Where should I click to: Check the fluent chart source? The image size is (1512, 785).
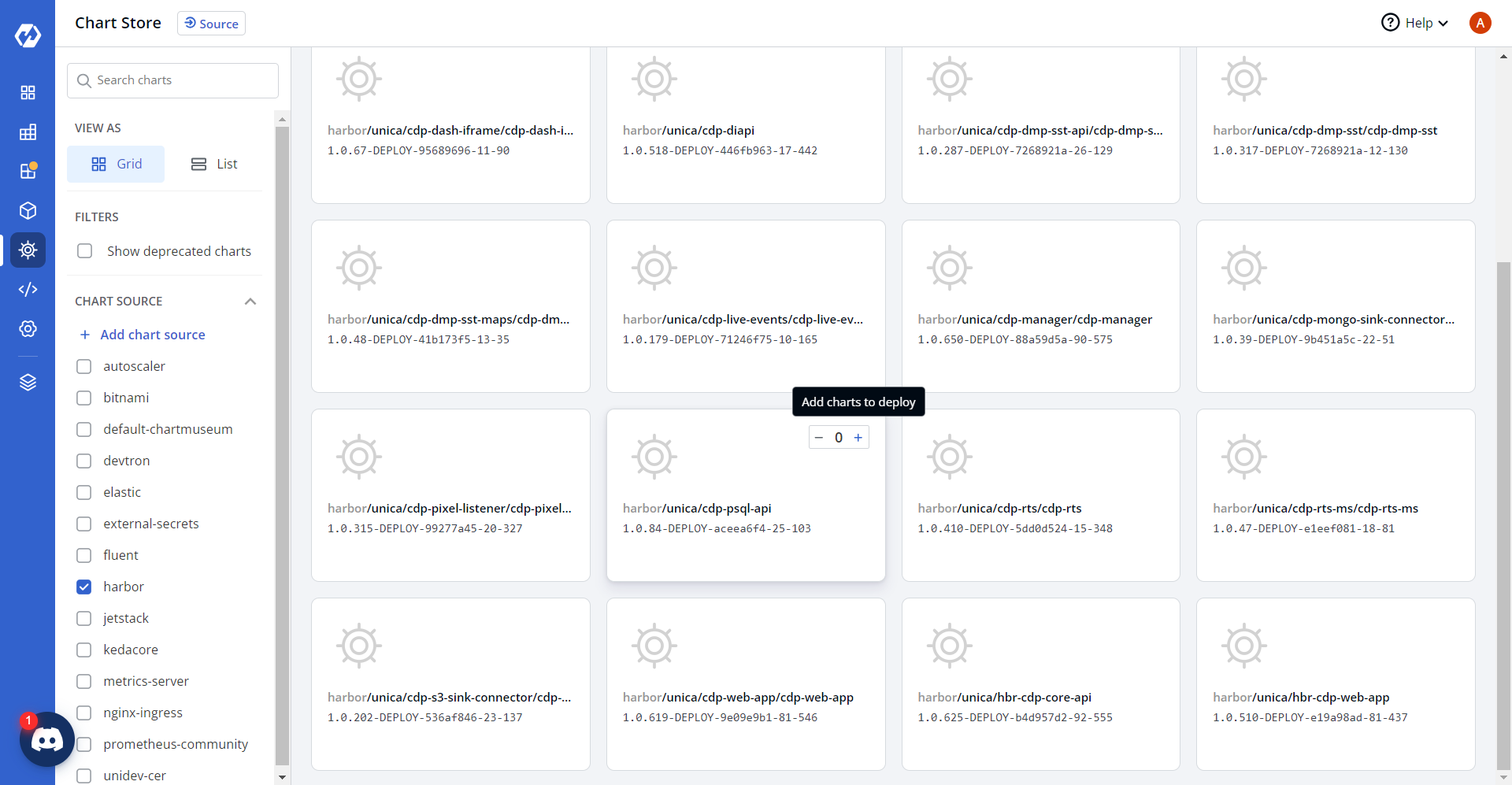(84, 556)
